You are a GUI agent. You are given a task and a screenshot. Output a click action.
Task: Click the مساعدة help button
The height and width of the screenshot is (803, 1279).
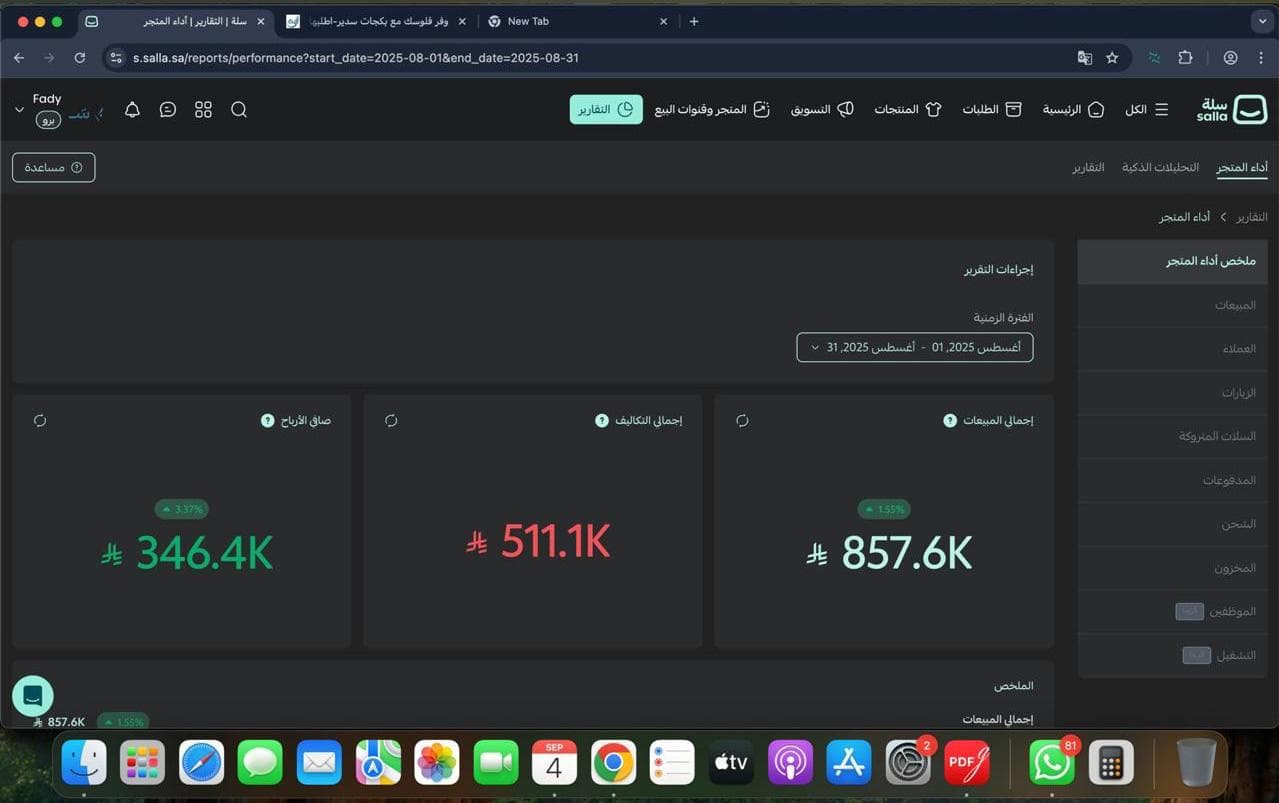pyautogui.click(x=53, y=167)
